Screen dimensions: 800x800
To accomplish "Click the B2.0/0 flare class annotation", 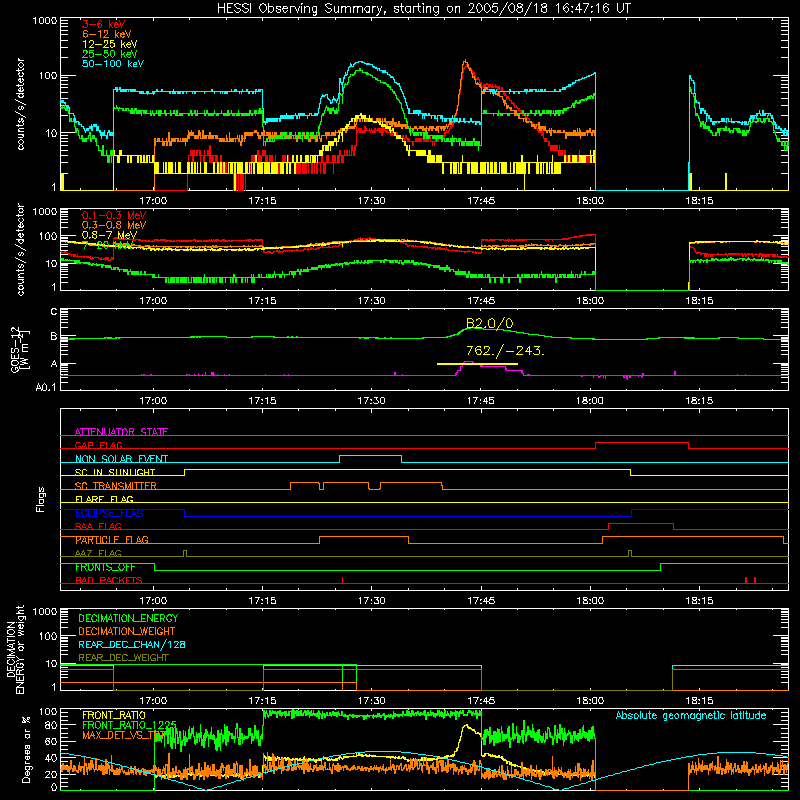I will coord(490,323).
